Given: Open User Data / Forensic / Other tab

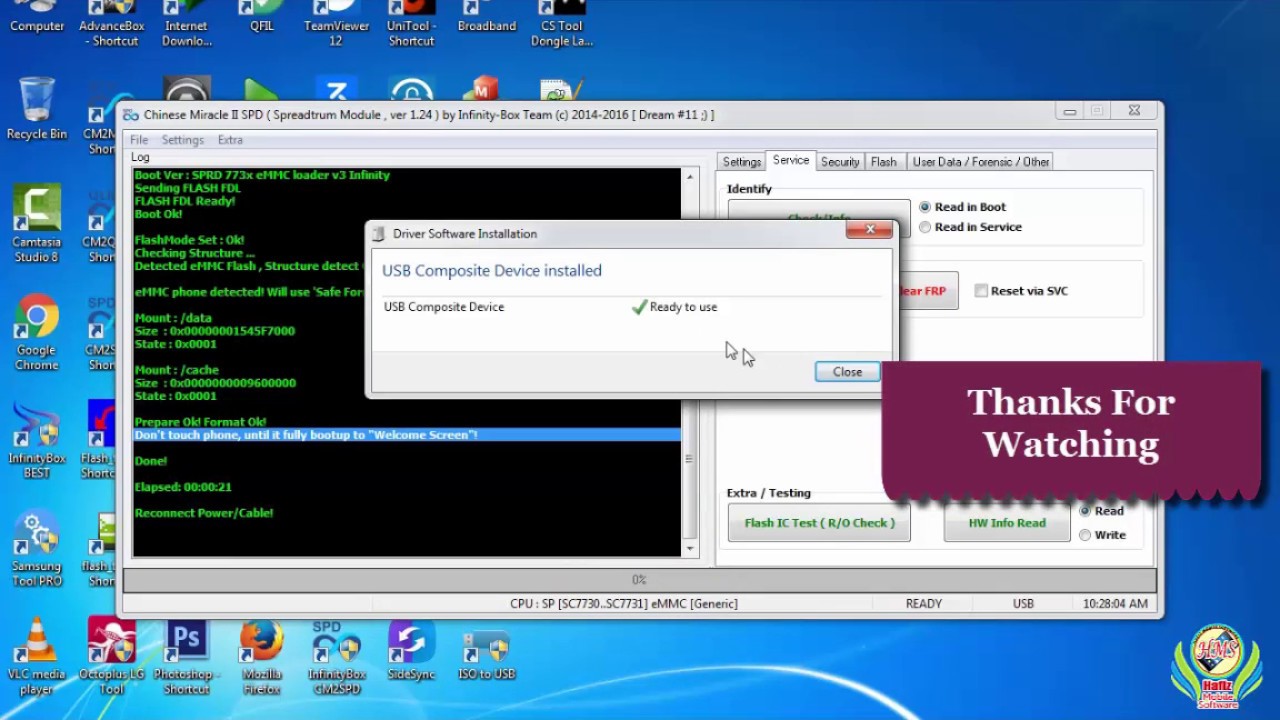Looking at the screenshot, I should point(981,162).
